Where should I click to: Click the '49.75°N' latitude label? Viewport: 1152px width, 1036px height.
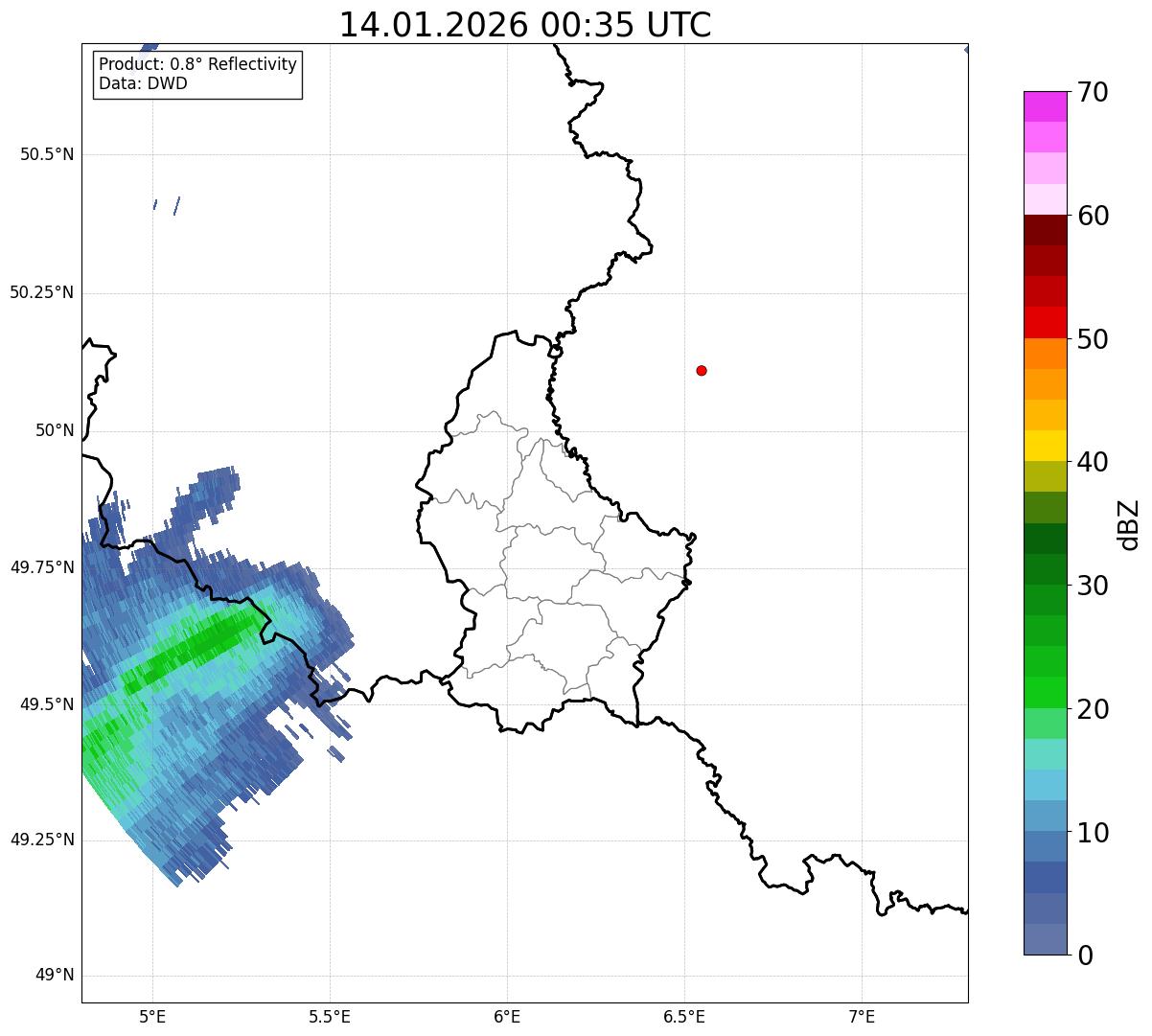click(42, 567)
